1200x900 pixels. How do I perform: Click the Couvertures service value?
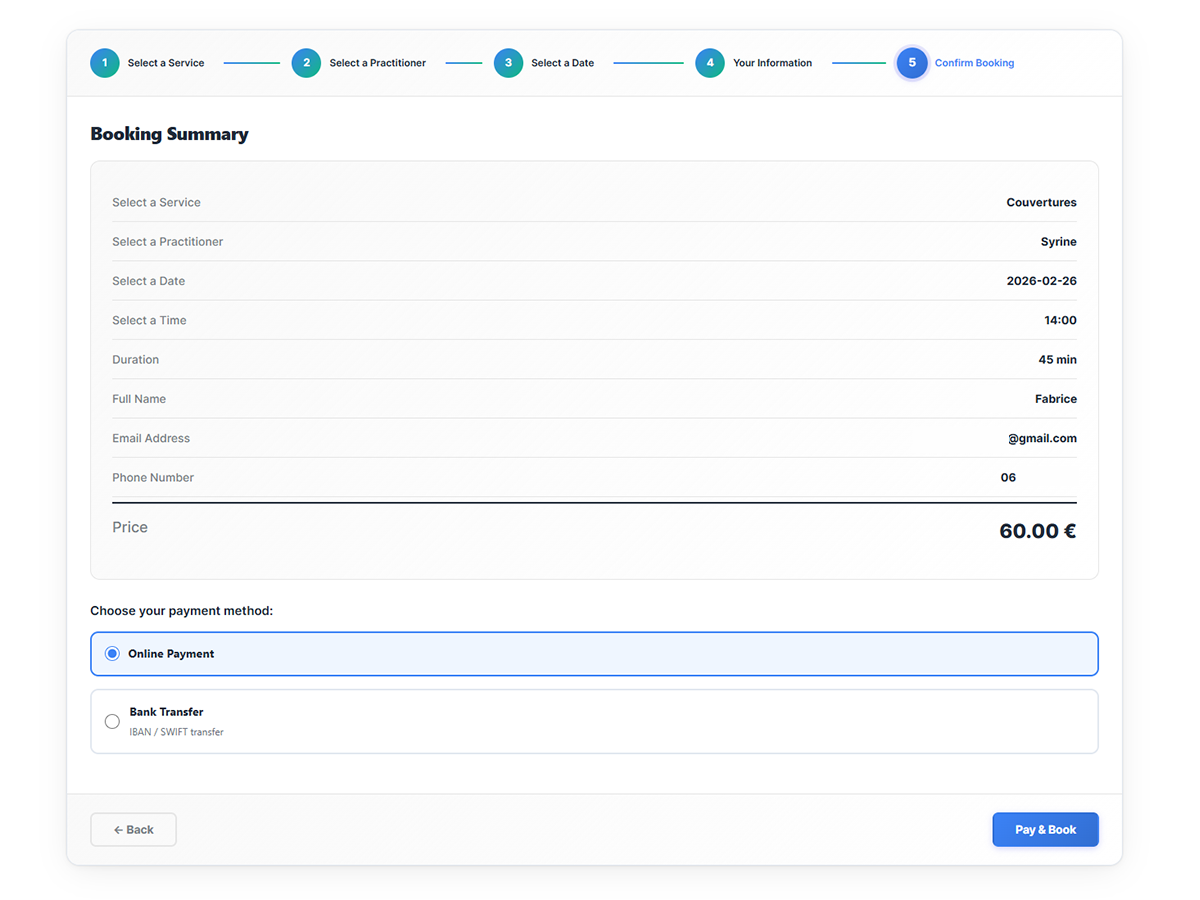[x=1041, y=203]
